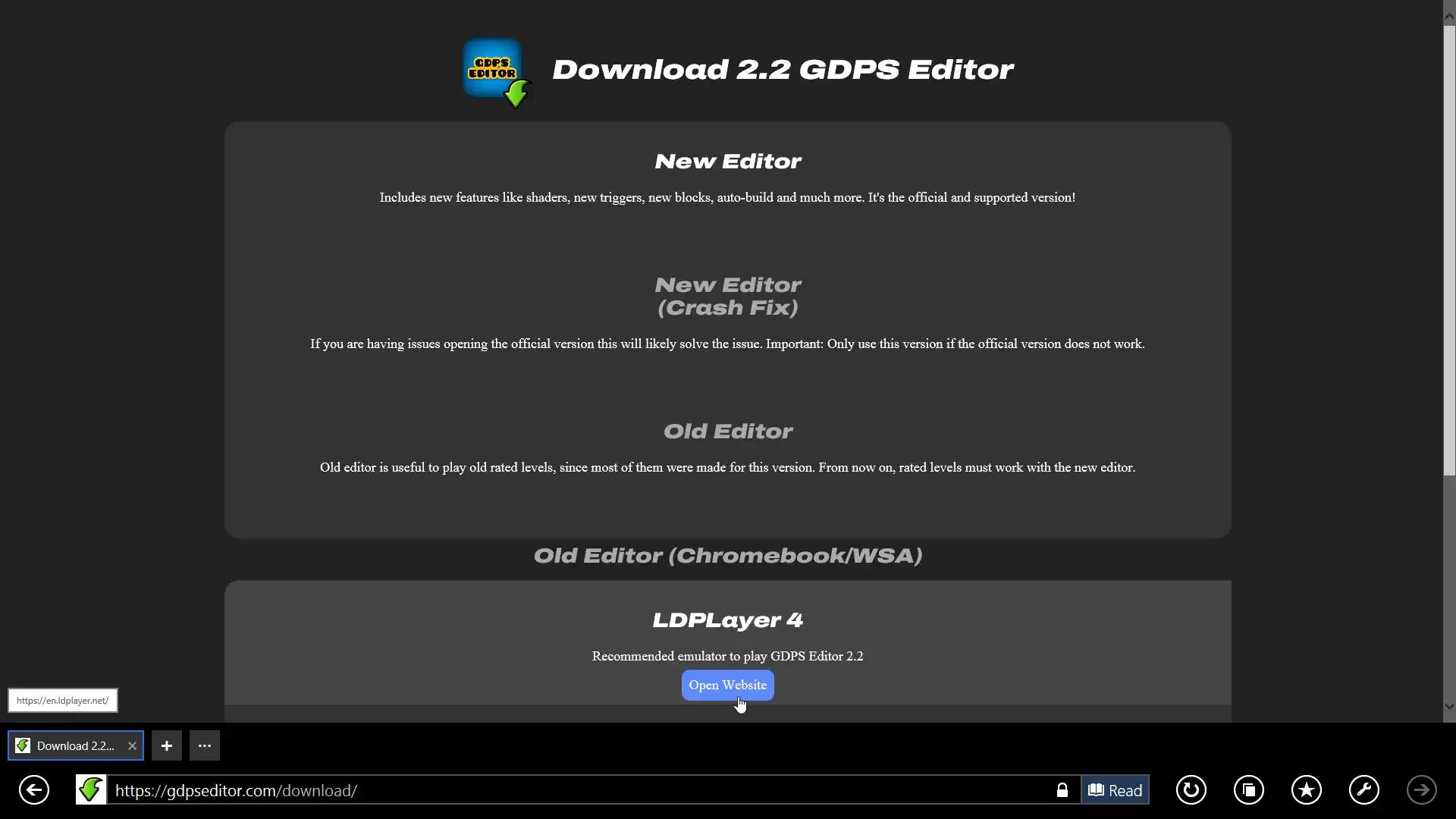Open the tabs view icon
1456x819 pixels.
click(1248, 790)
